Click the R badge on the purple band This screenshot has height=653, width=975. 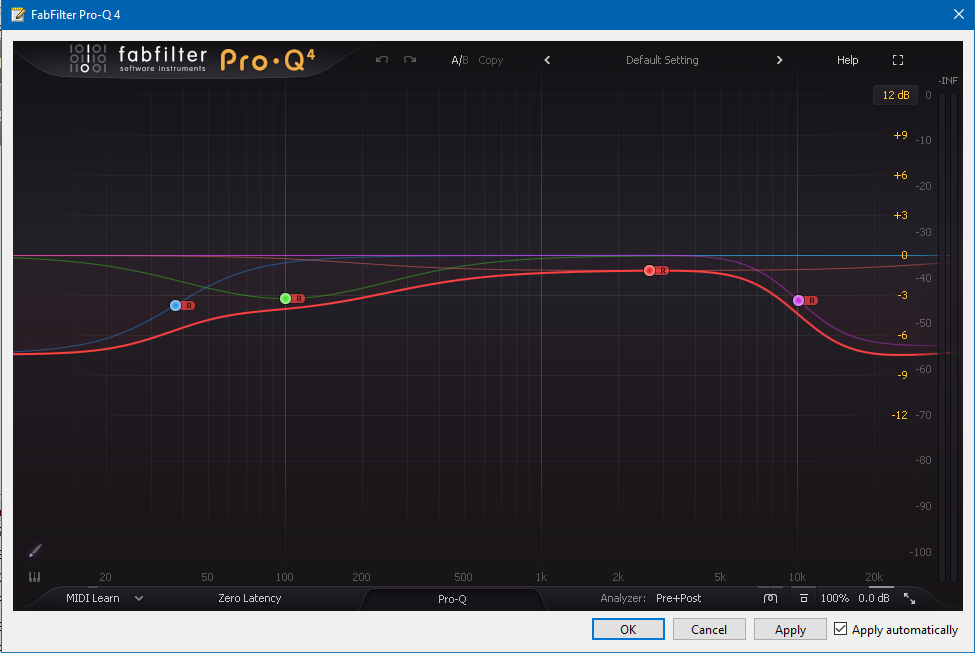[812, 300]
